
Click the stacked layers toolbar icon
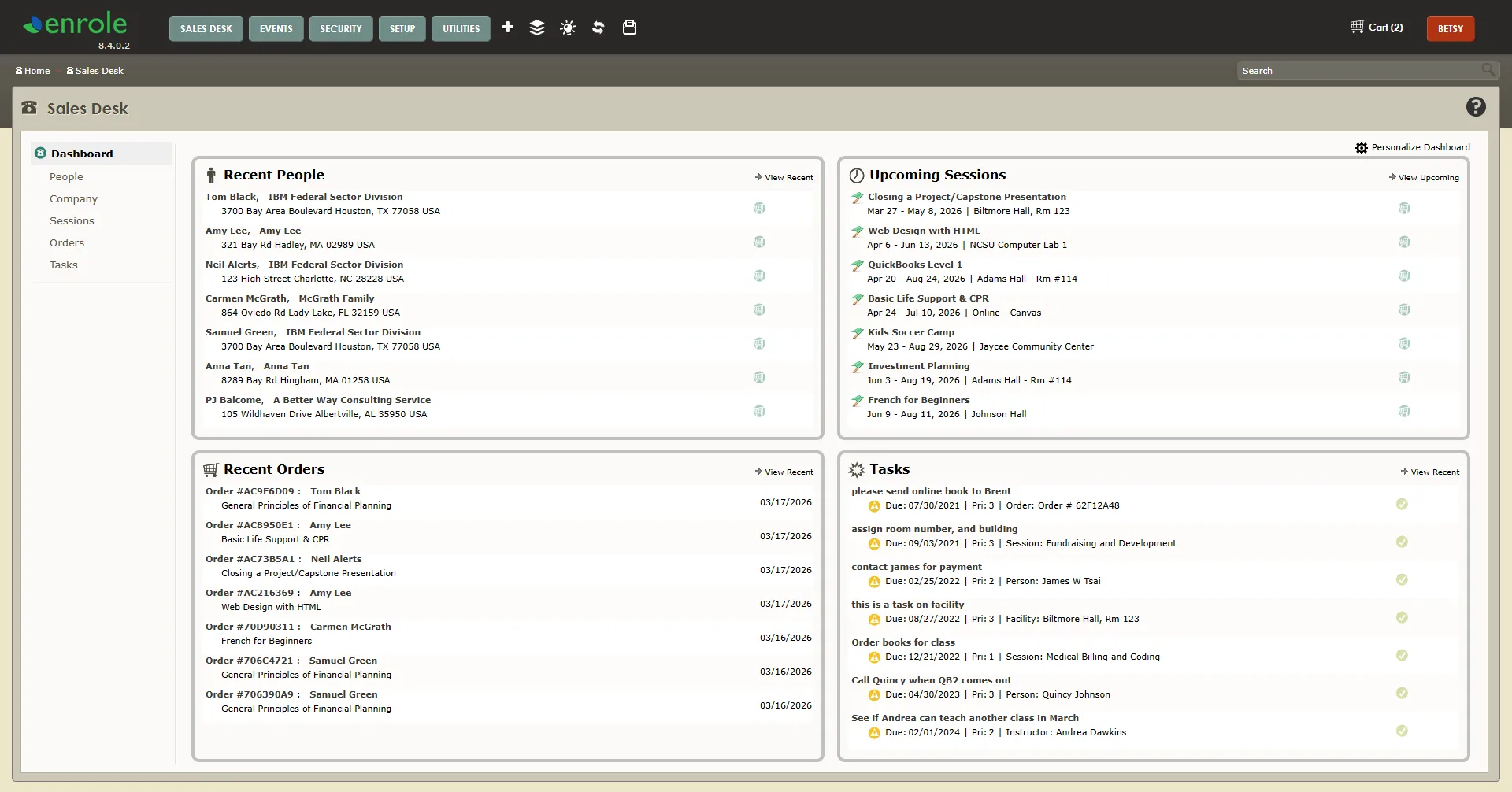tap(537, 27)
